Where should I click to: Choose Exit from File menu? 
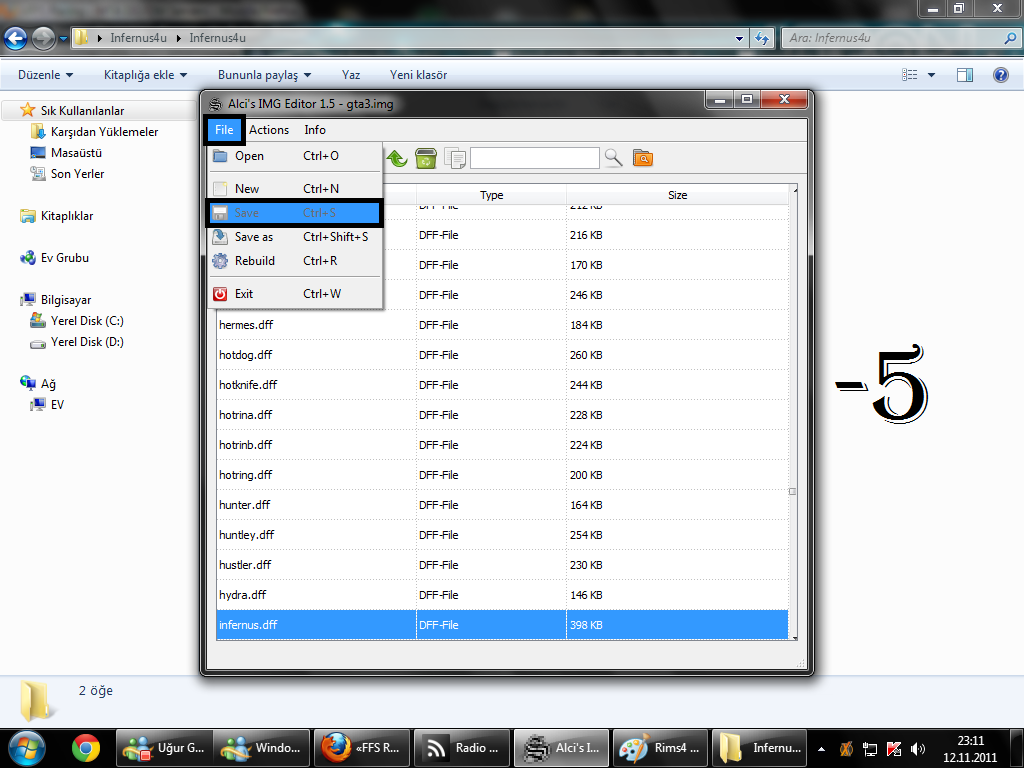click(x=295, y=294)
